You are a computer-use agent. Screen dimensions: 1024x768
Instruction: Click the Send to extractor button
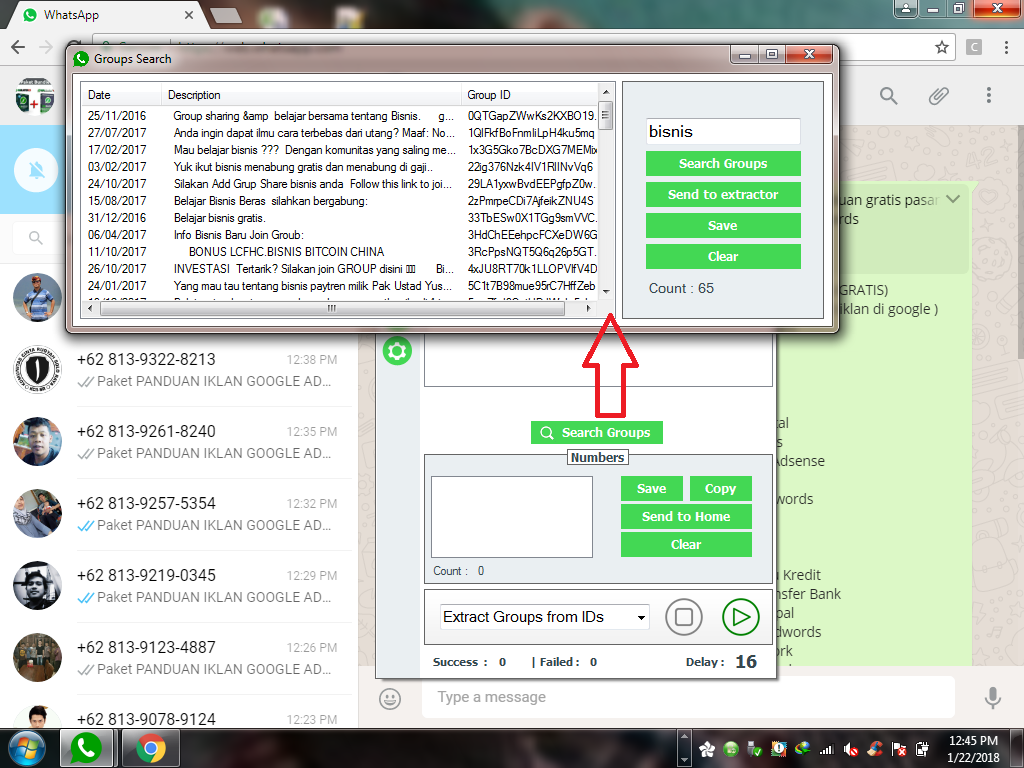(723, 195)
